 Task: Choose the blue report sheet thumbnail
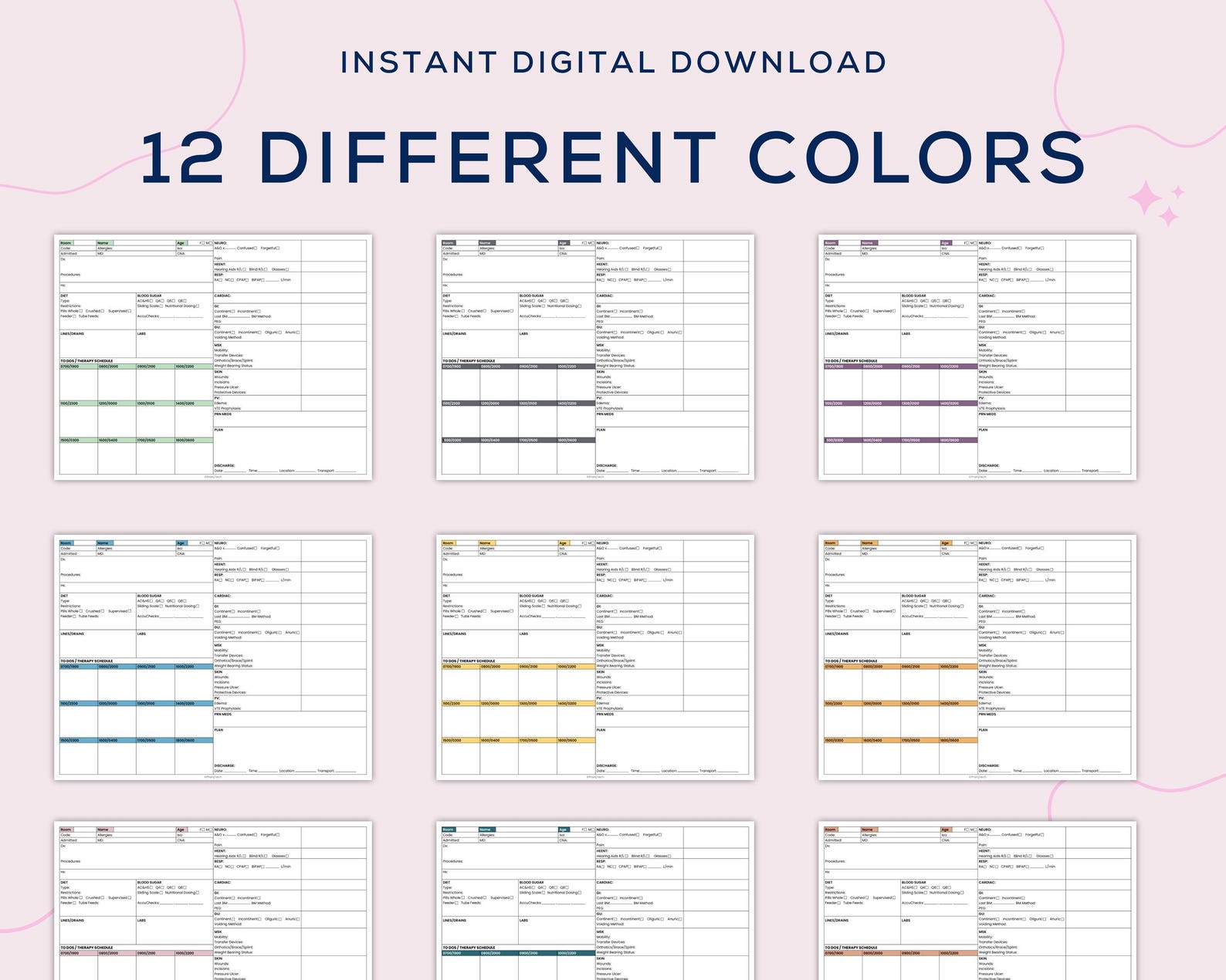[213, 657]
